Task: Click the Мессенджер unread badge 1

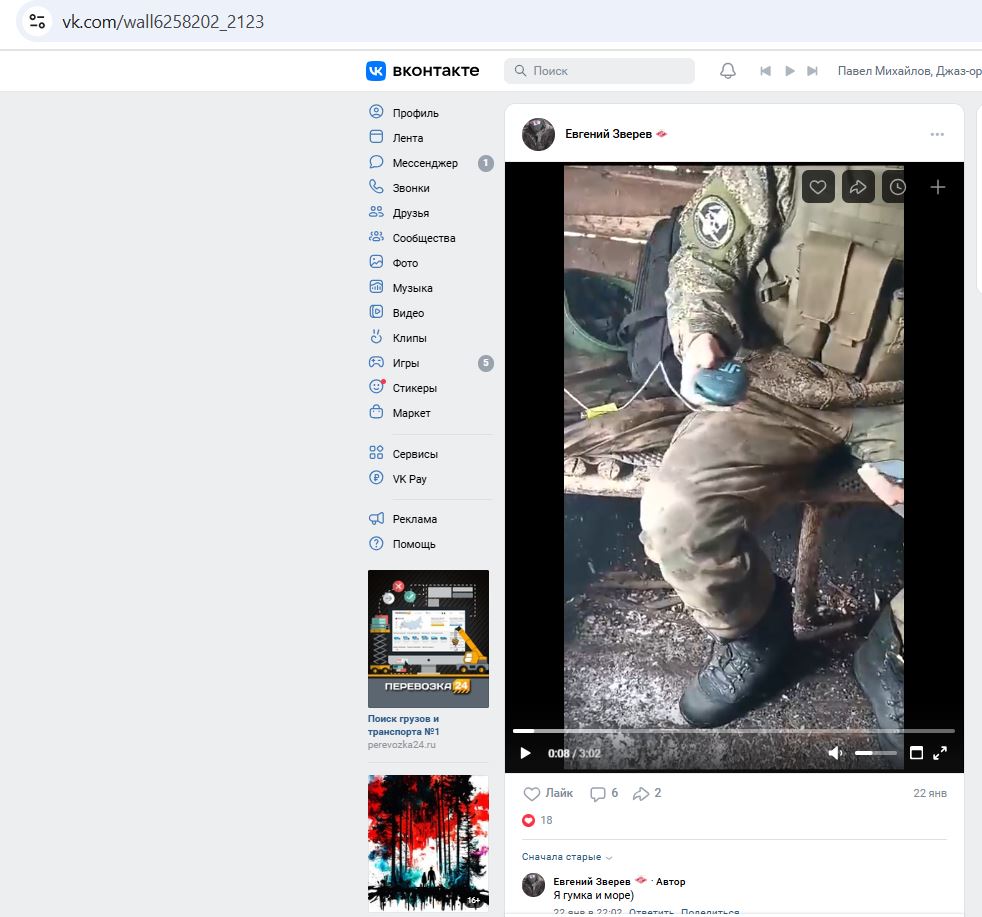Action: point(486,163)
